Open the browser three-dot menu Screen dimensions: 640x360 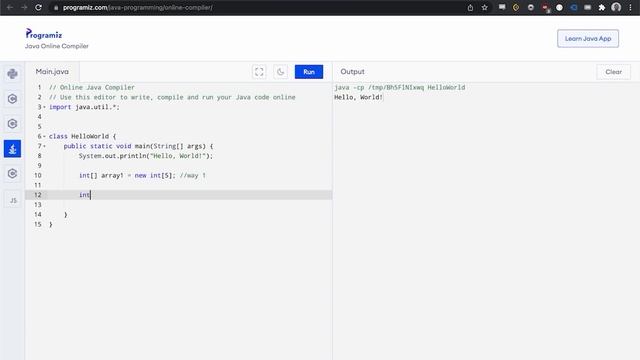(x=631, y=7)
